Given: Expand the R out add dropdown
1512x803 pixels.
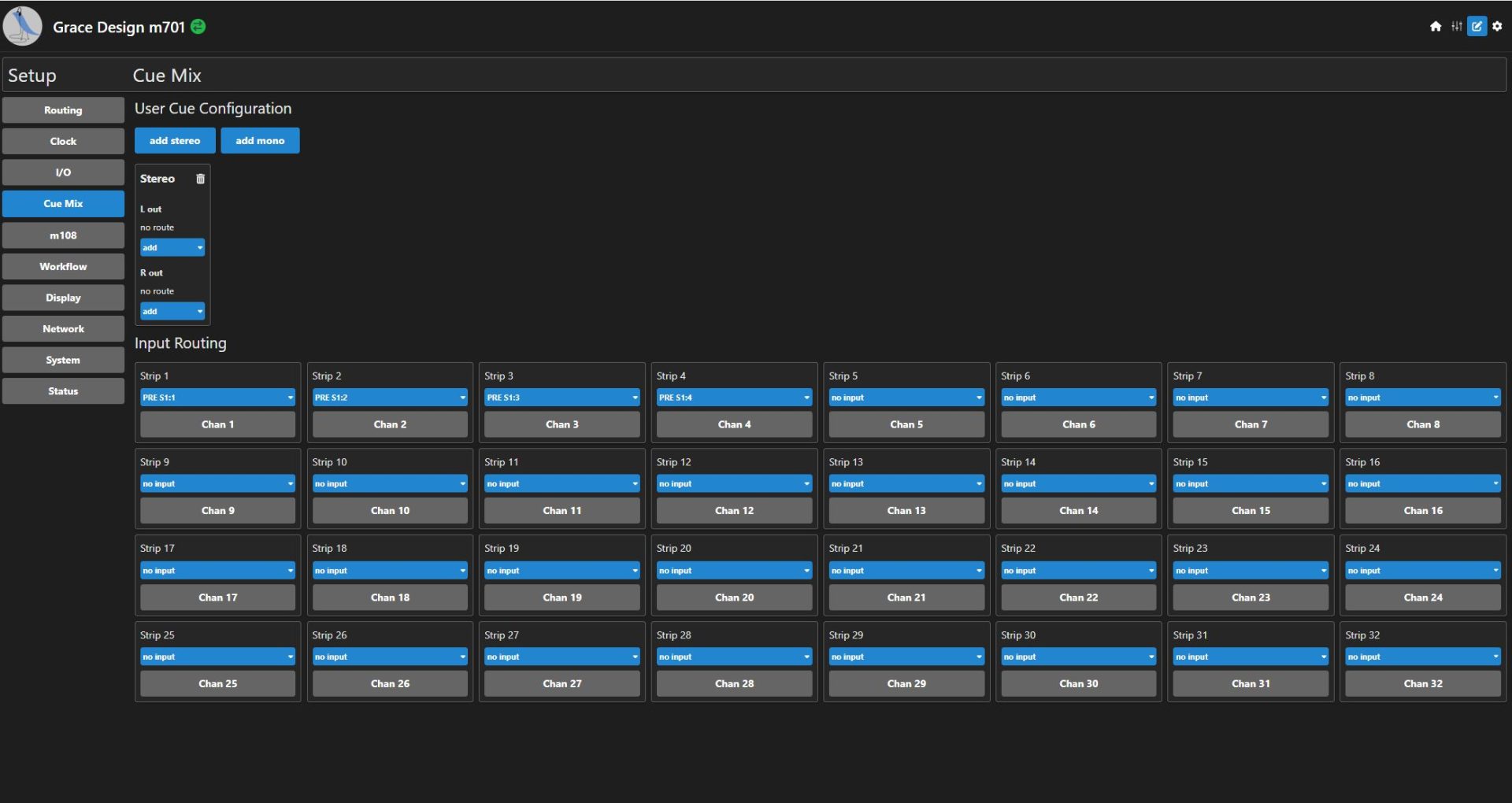Looking at the screenshot, I should point(172,312).
